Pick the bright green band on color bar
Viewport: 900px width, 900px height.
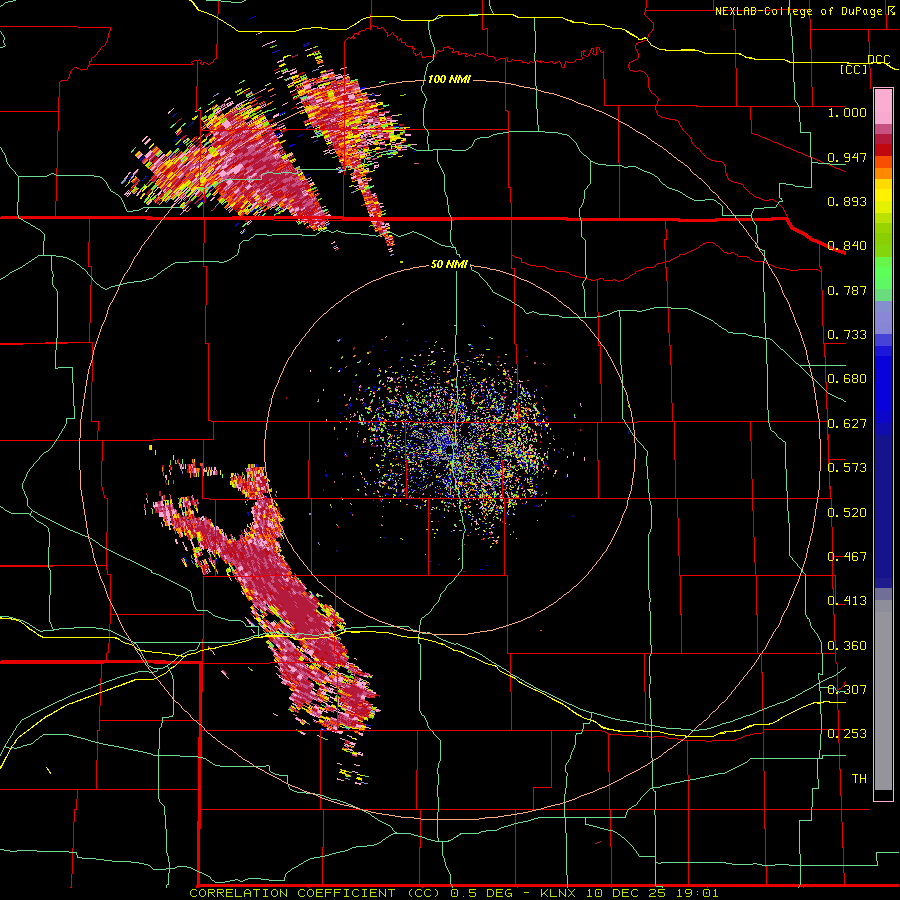pyautogui.click(x=883, y=273)
